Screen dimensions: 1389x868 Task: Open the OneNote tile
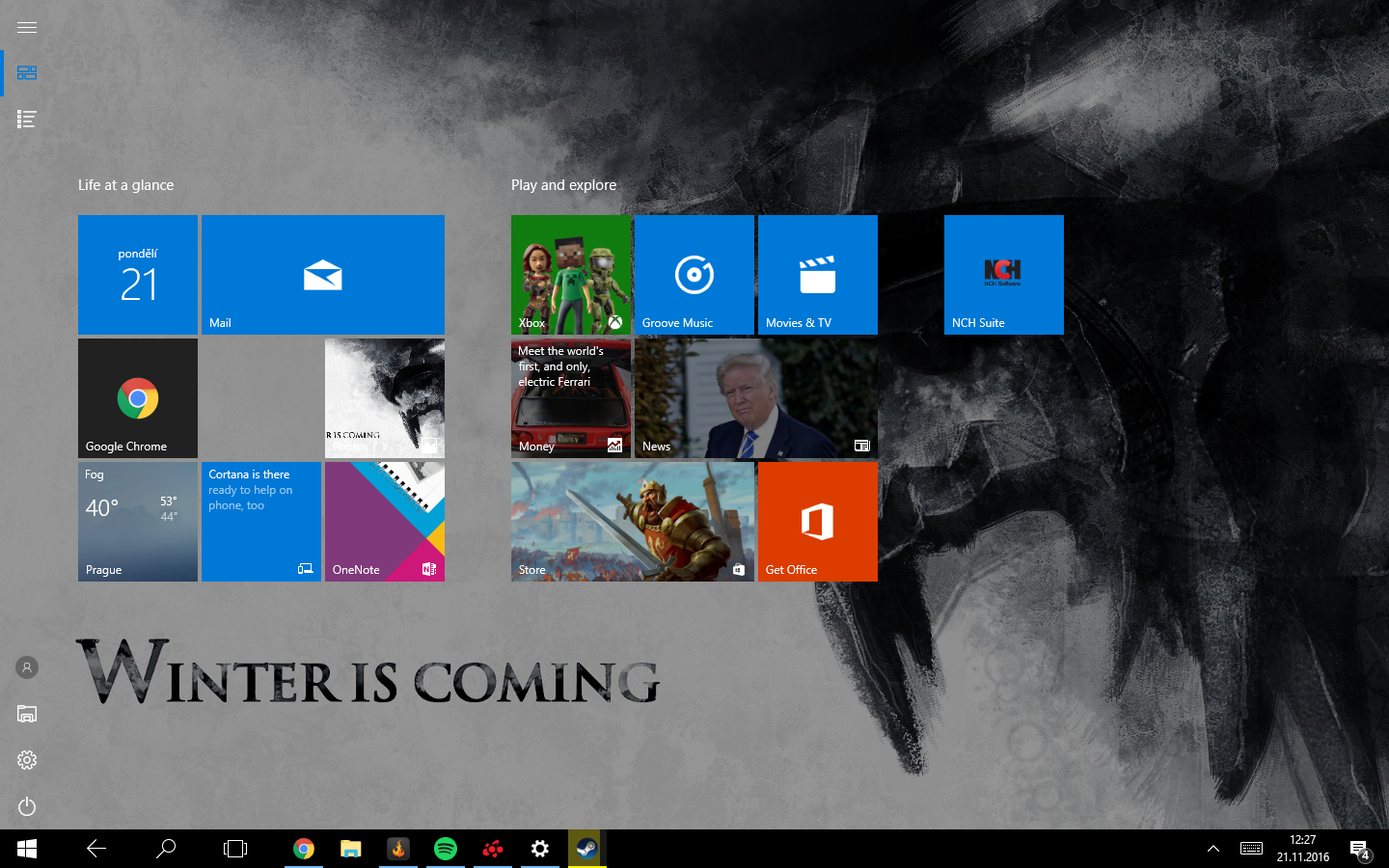click(384, 522)
